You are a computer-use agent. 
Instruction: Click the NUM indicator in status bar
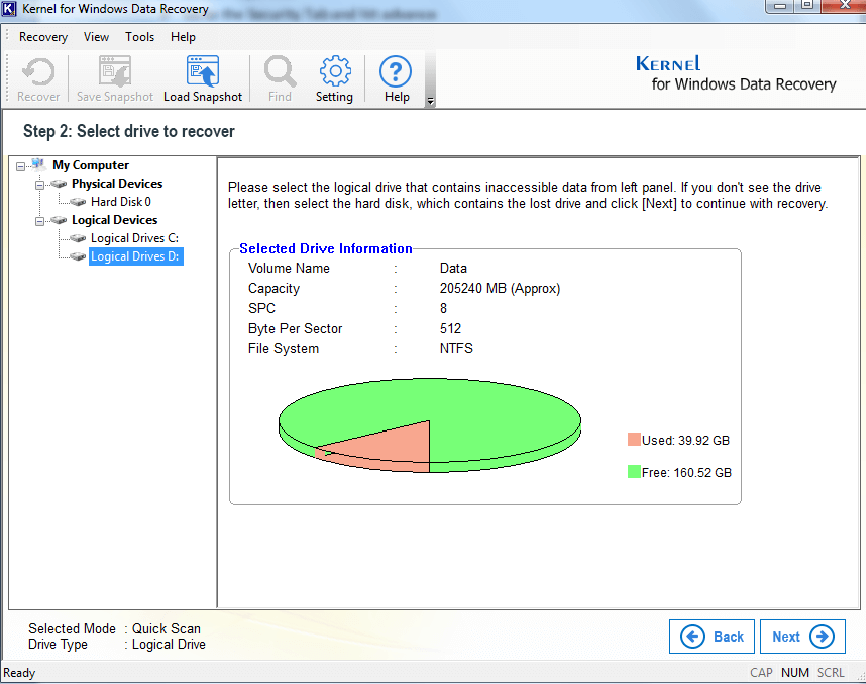[x=795, y=672]
